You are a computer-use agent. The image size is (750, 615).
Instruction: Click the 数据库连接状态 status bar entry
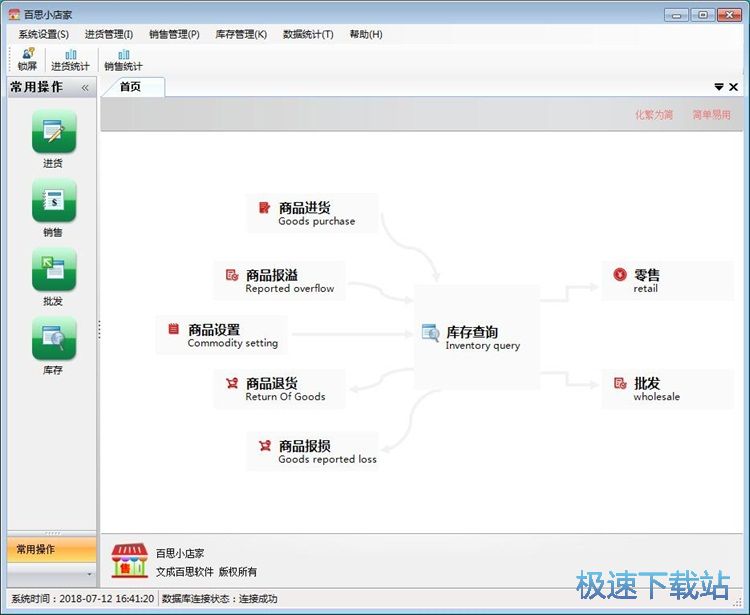(x=220, y=599)
